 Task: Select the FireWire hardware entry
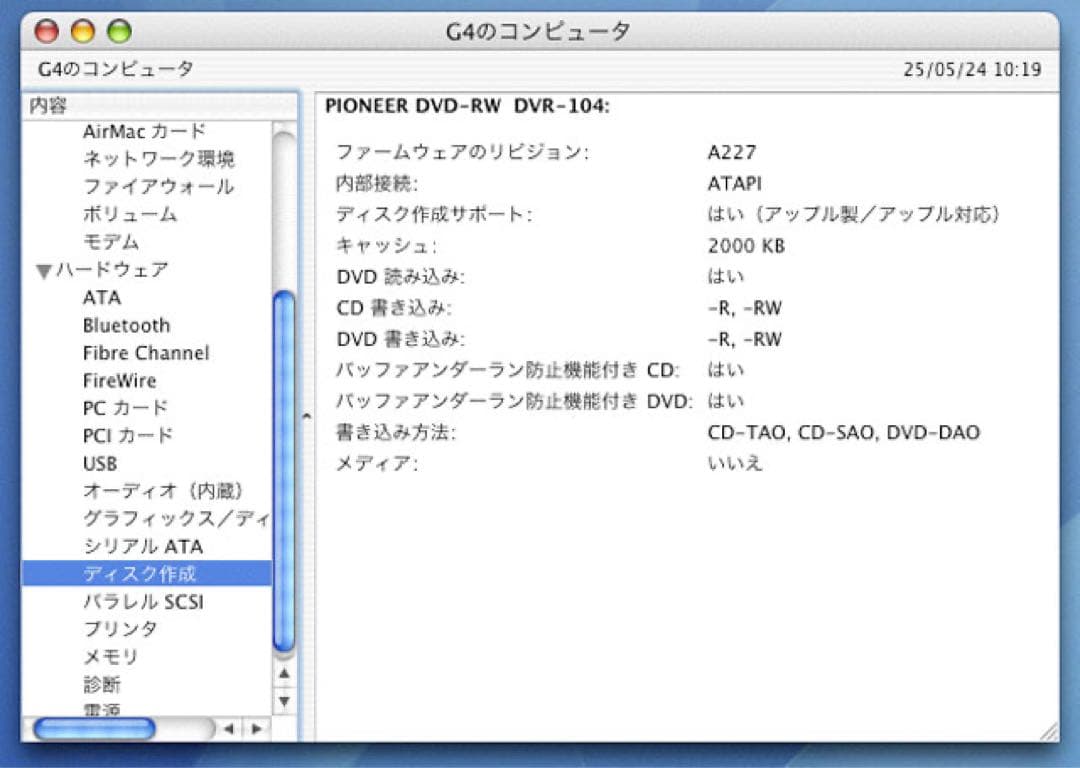pos(118,380)
